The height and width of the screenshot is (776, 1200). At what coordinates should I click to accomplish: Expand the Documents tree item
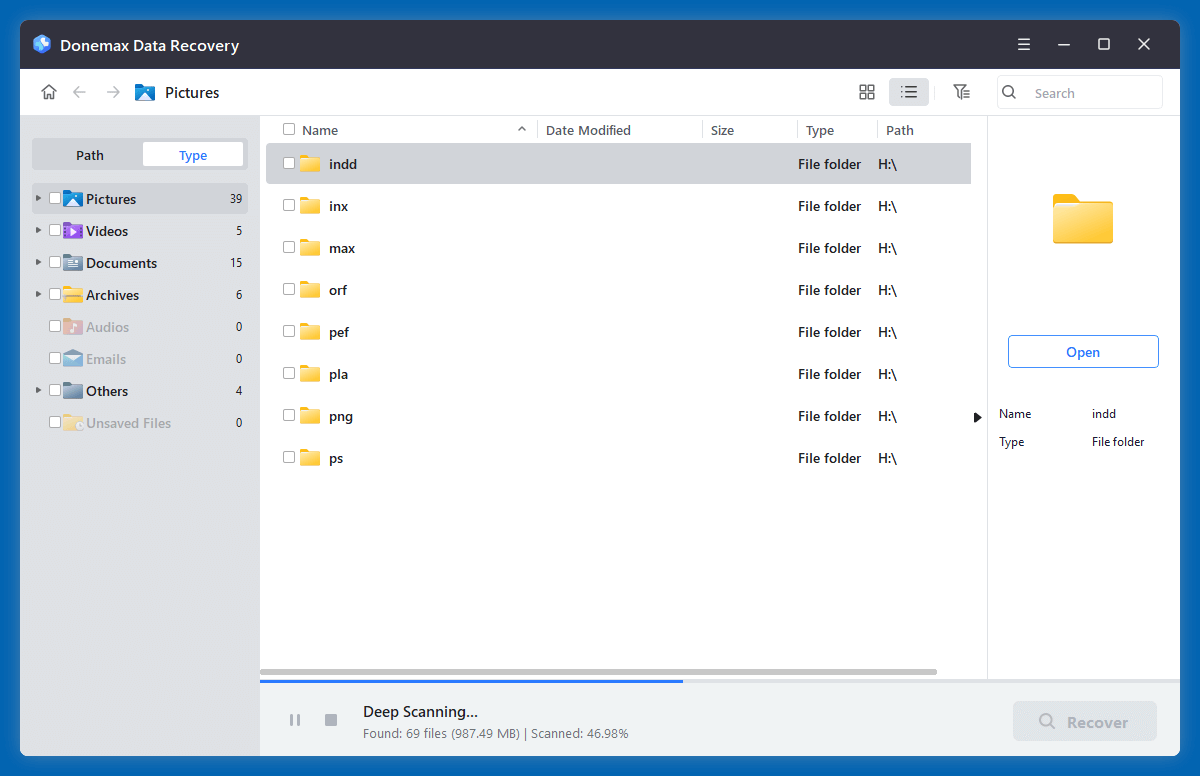39,262
